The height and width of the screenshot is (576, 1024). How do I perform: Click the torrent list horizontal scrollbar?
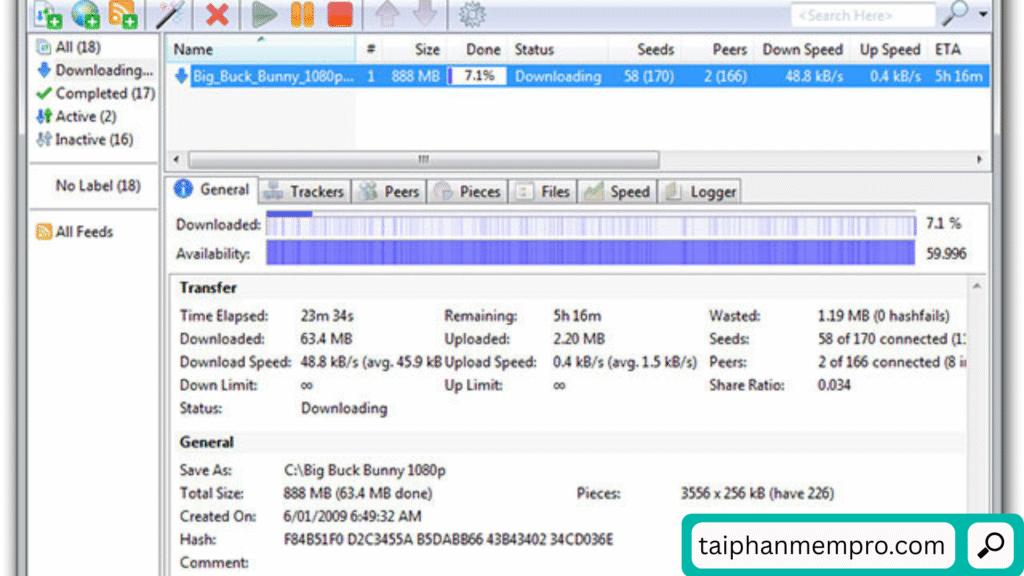pos(424,160)
